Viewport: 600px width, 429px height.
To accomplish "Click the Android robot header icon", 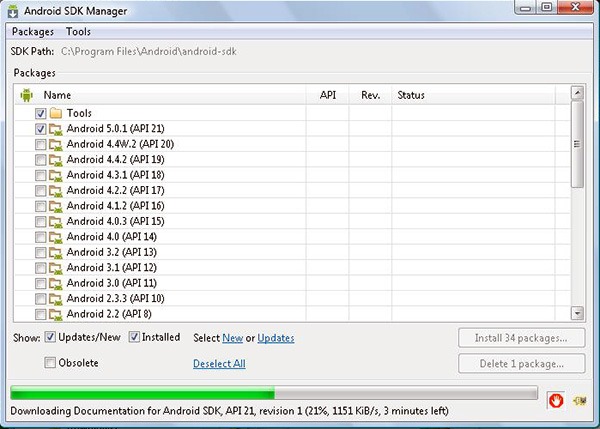I will (26, 95).
